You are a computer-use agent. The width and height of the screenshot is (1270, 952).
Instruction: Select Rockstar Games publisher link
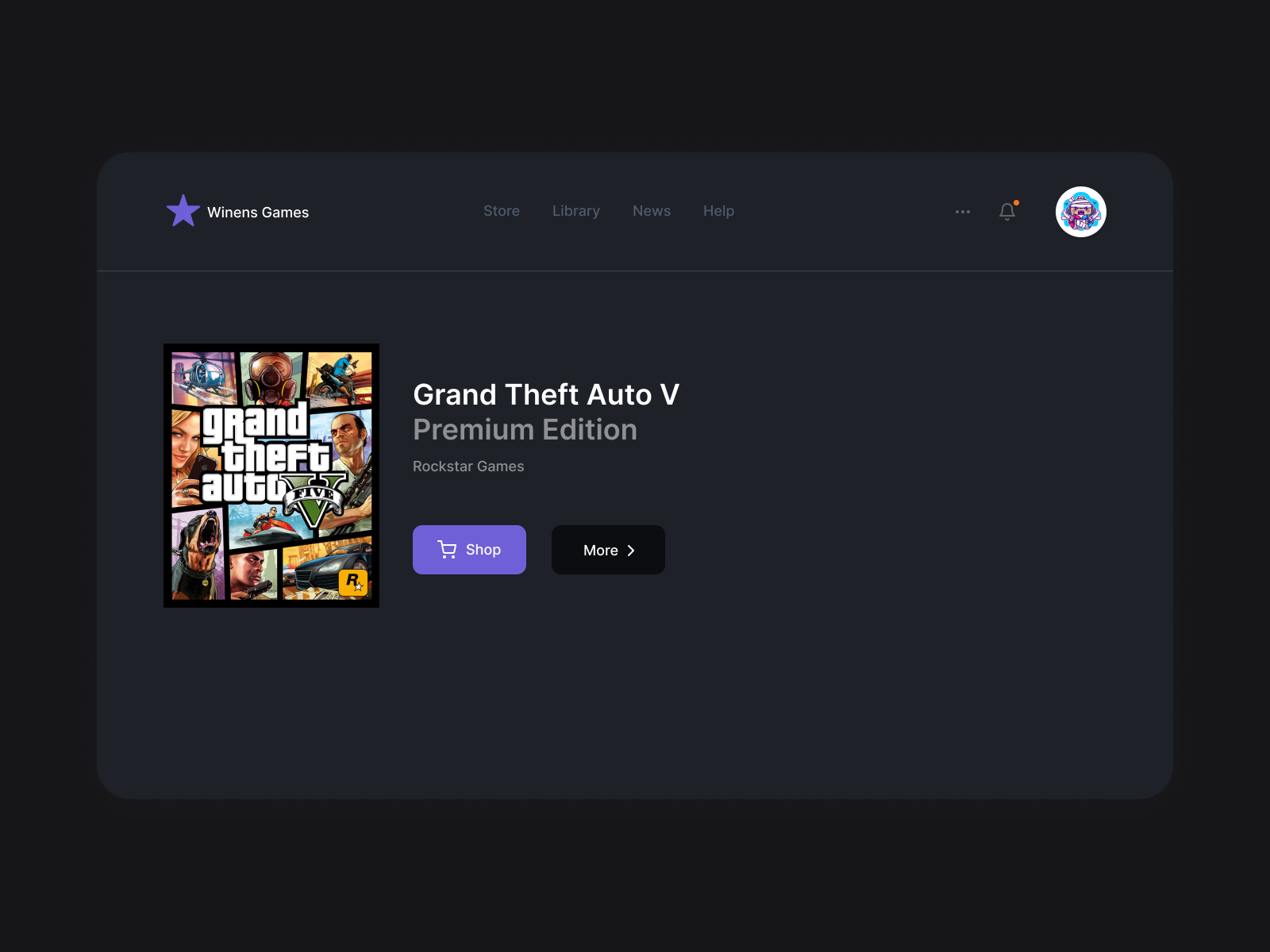[x=468, y=466]
